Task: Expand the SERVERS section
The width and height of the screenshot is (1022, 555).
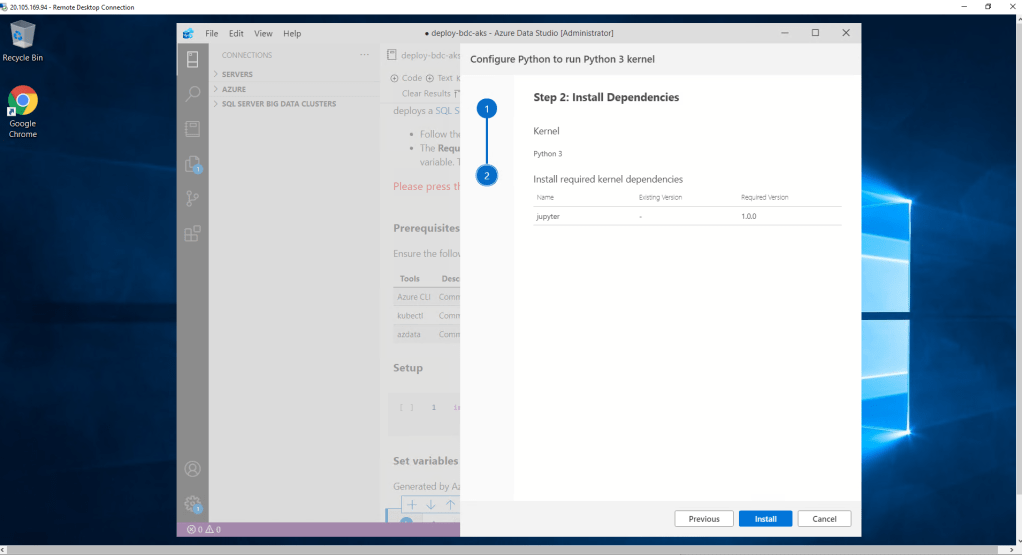Action: [x=237, y=74]
